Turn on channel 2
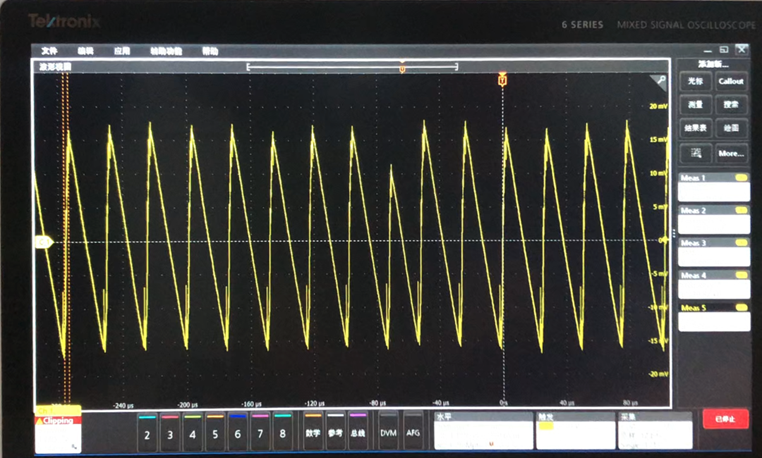The width and height of the screenshot is (762, 458). coord(147,432)
